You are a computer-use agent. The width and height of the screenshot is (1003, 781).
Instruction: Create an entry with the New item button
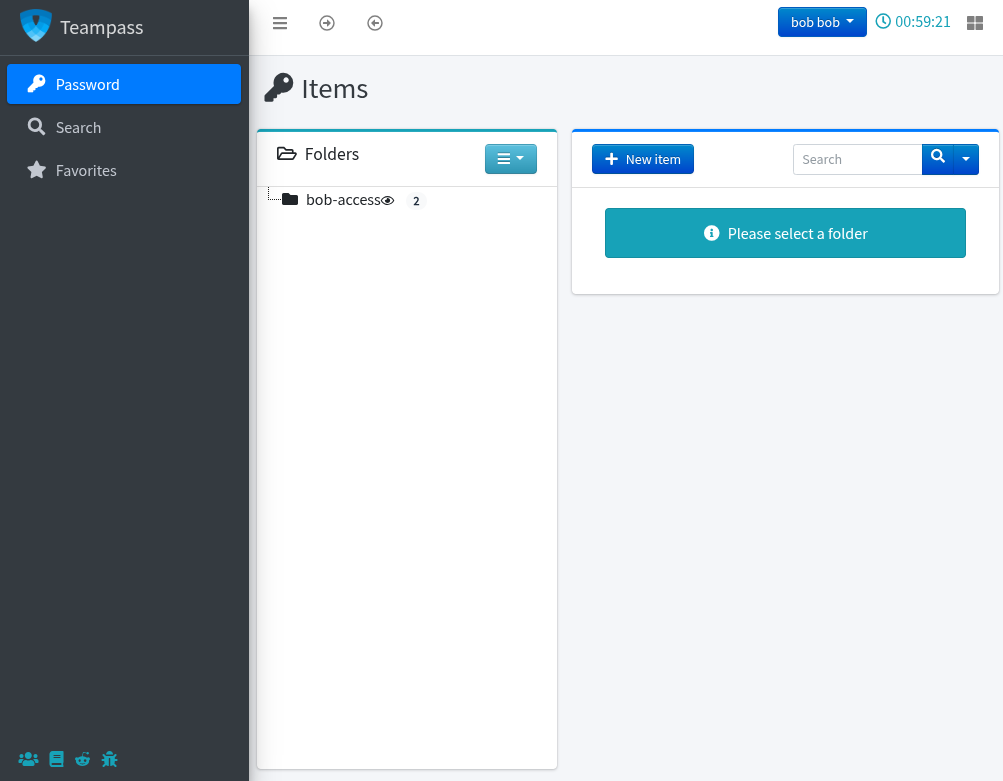click(642, 158)
